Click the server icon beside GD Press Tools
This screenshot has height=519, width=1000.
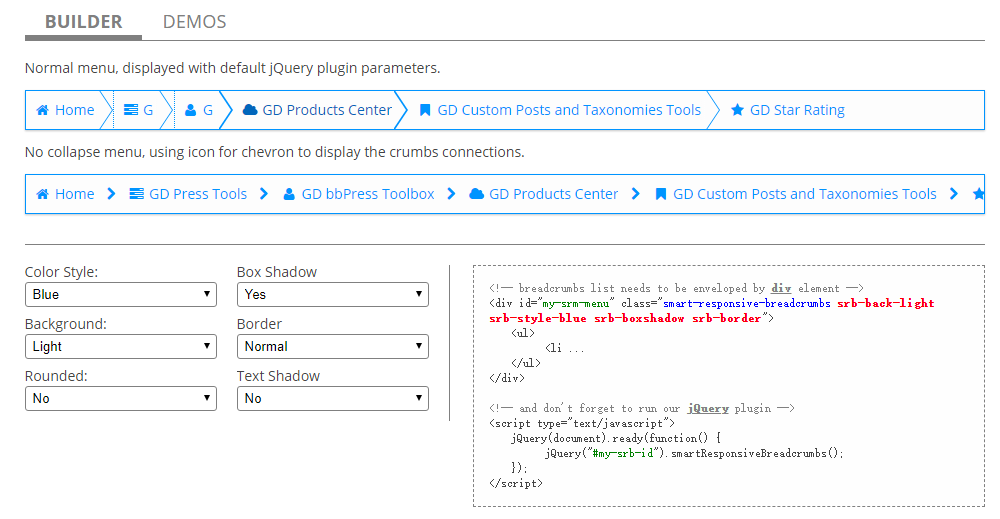tap(136, 194)
